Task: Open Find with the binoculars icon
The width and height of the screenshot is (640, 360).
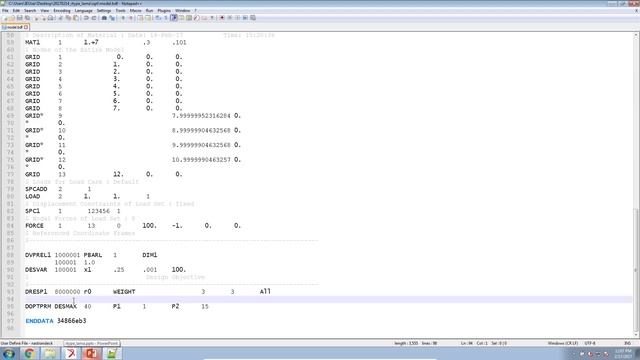Action: click(104, 18)
